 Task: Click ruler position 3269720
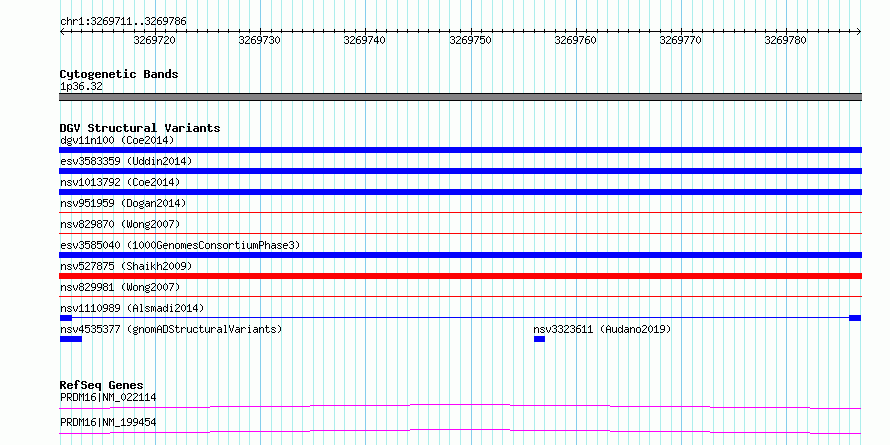(x=154, y=41)
